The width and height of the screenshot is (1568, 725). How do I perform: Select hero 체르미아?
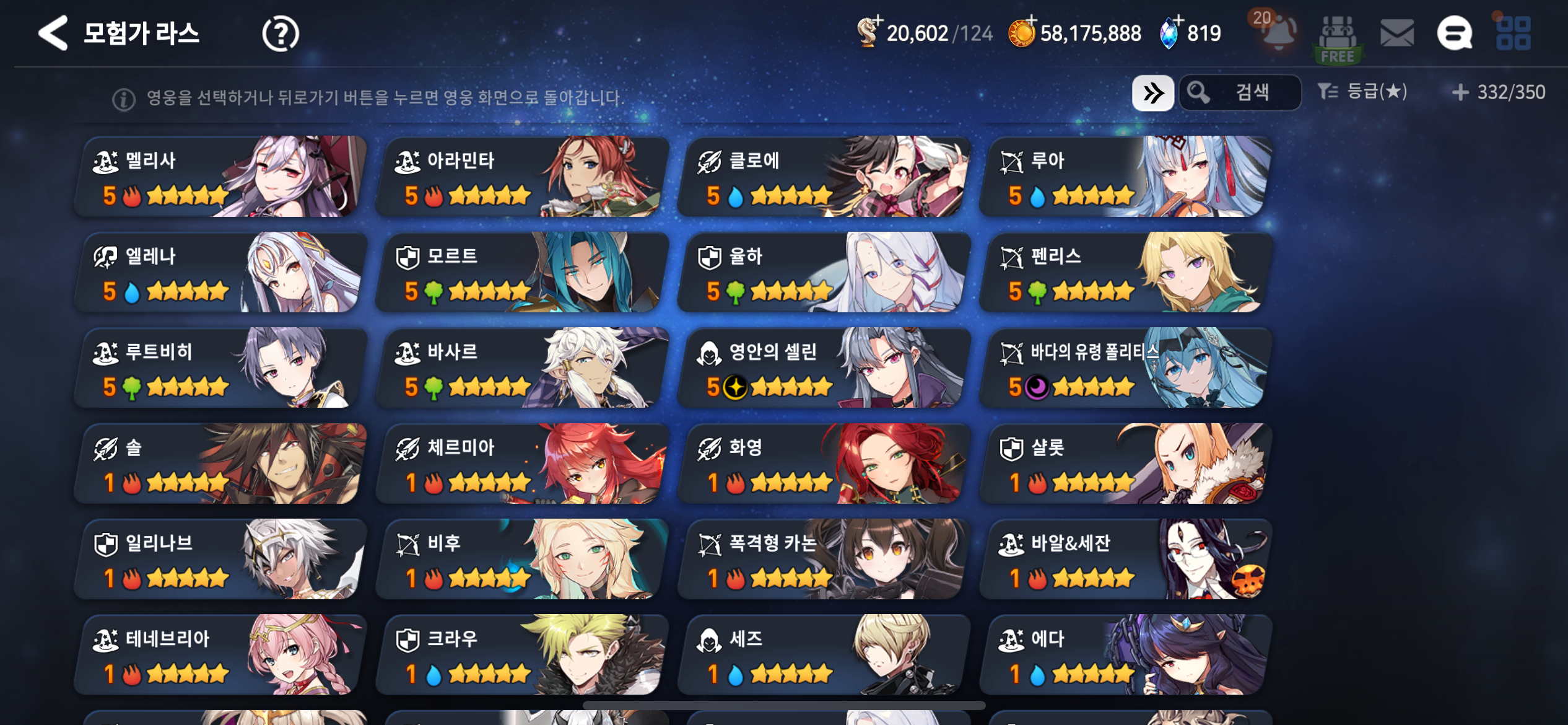click(x=523, y=464)
